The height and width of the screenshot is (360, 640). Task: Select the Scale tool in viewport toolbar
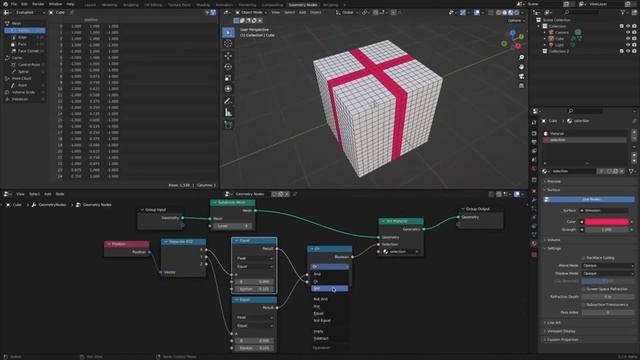[228, 78]
